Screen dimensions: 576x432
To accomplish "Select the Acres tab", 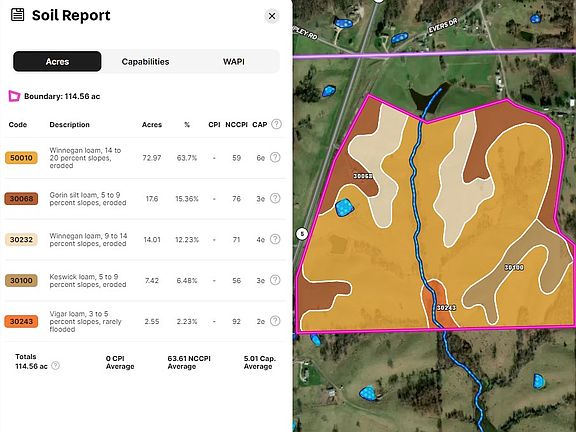I will coord(57,61).
